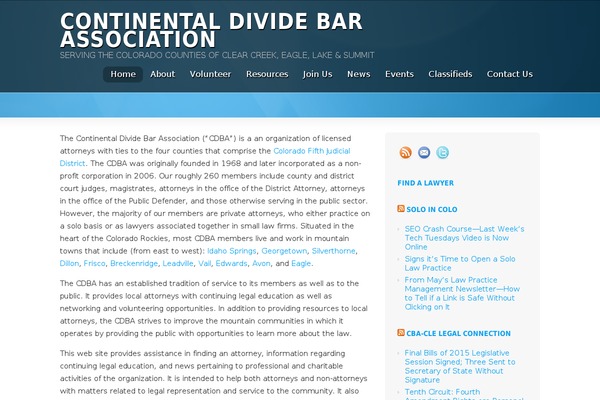Open the CBA-CLE Legal Connection heading link
The image size is (600, 400).
458,333
